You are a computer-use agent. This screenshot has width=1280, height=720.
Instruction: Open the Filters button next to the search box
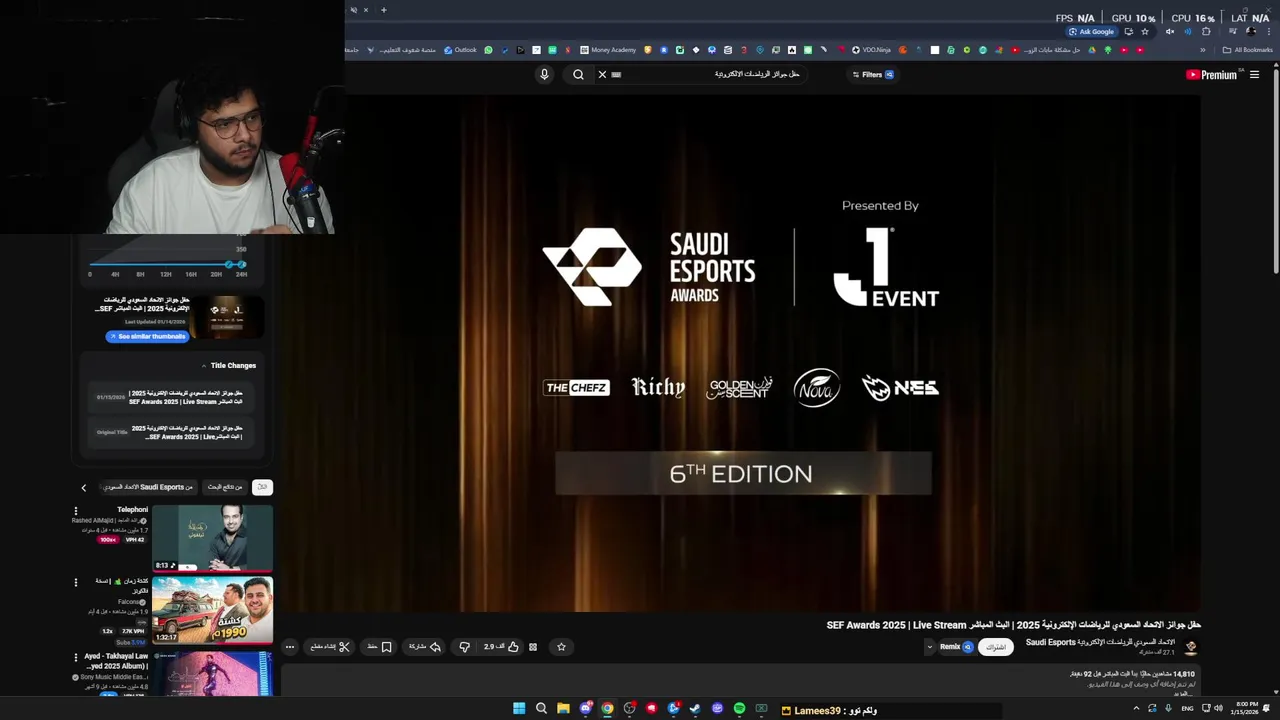click(x=873, y=74)
